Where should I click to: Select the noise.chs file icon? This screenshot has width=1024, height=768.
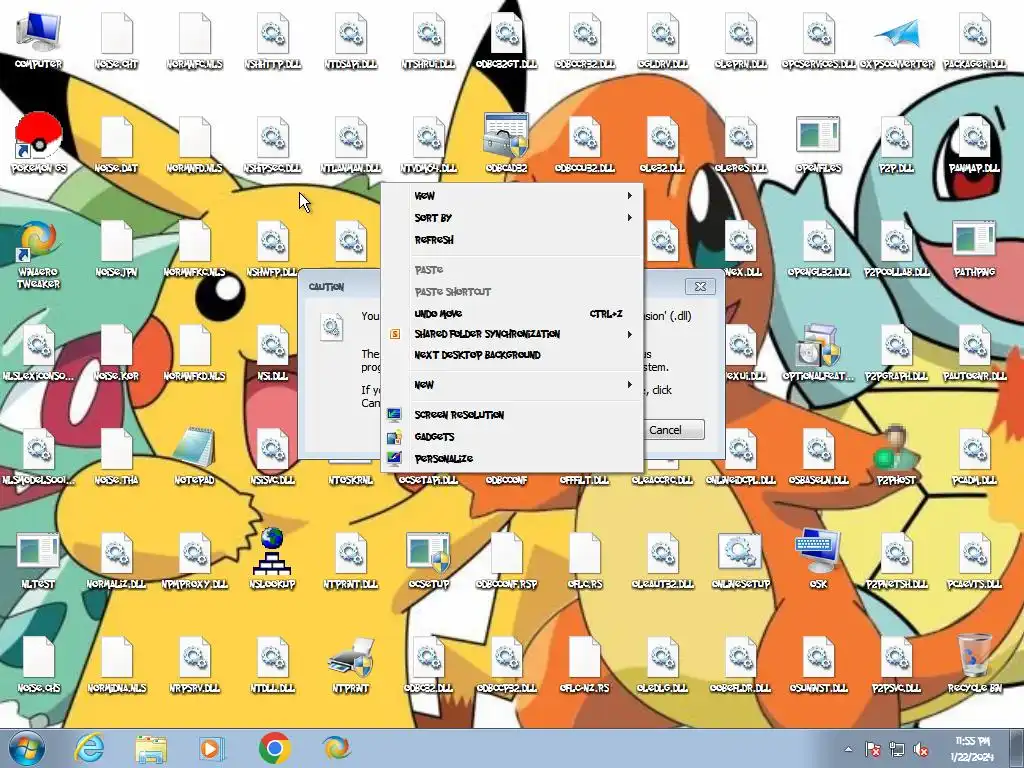click(38, 664)
